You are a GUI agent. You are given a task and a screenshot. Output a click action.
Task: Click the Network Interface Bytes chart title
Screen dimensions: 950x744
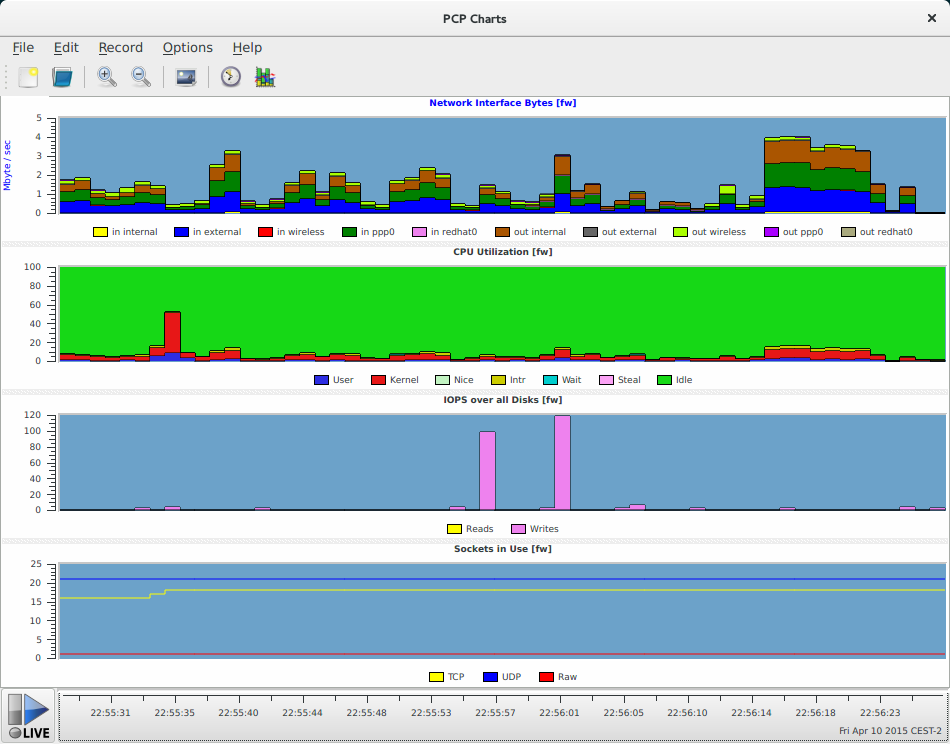(502, 103)
